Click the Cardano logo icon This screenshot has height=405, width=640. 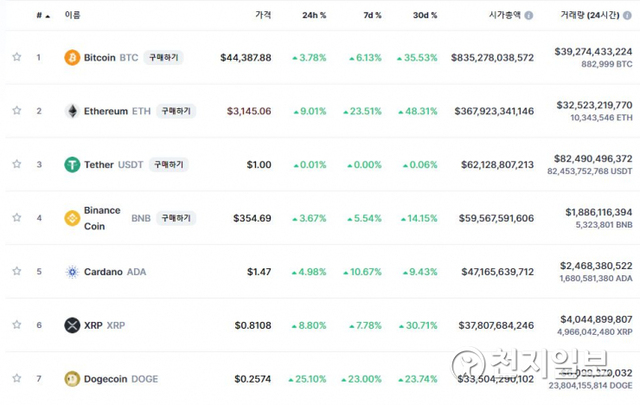pyautogui.click(x=72, y=272)
